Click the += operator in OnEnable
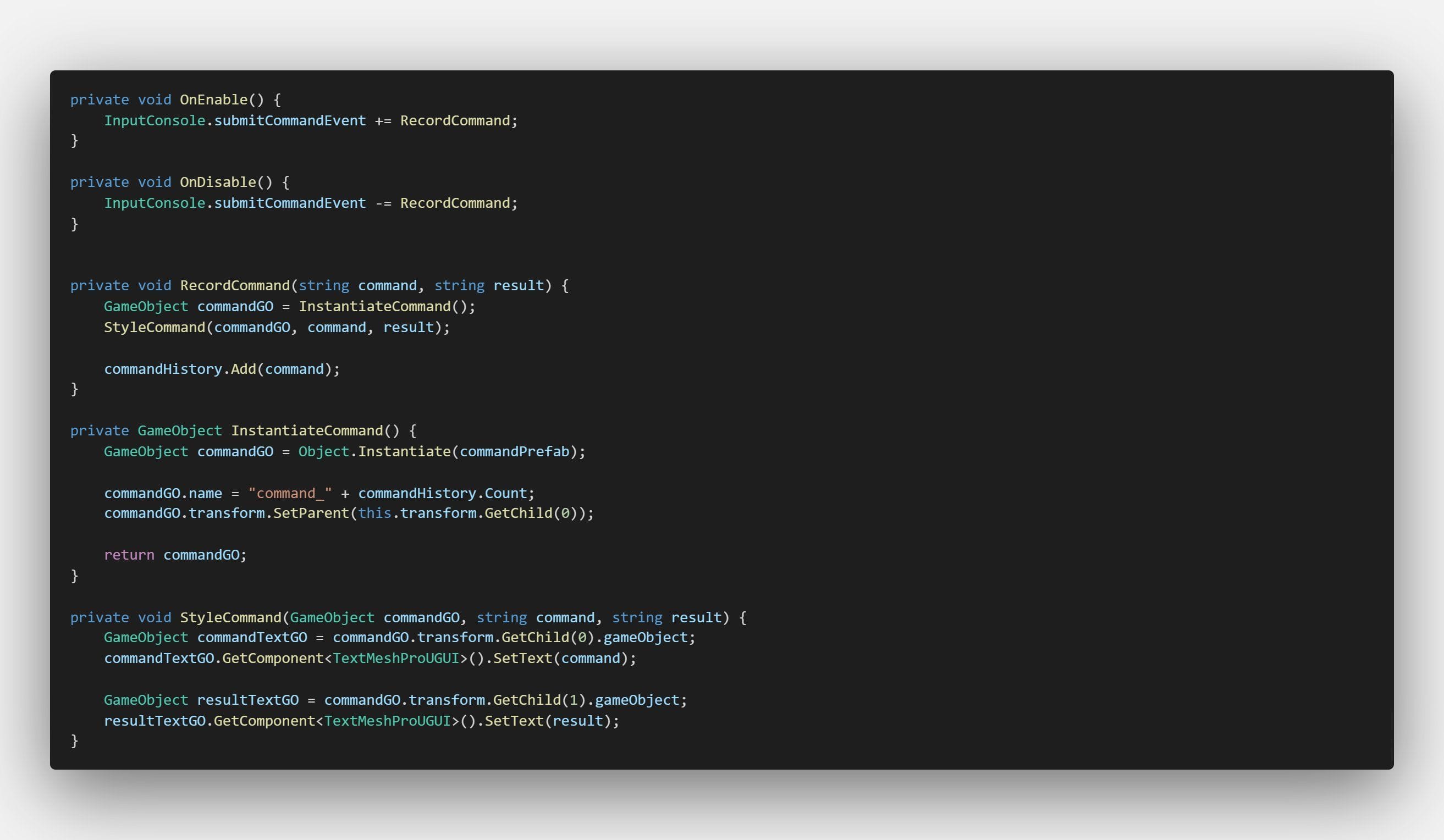This screenshot has width=1444, height=840. point(383,121)
